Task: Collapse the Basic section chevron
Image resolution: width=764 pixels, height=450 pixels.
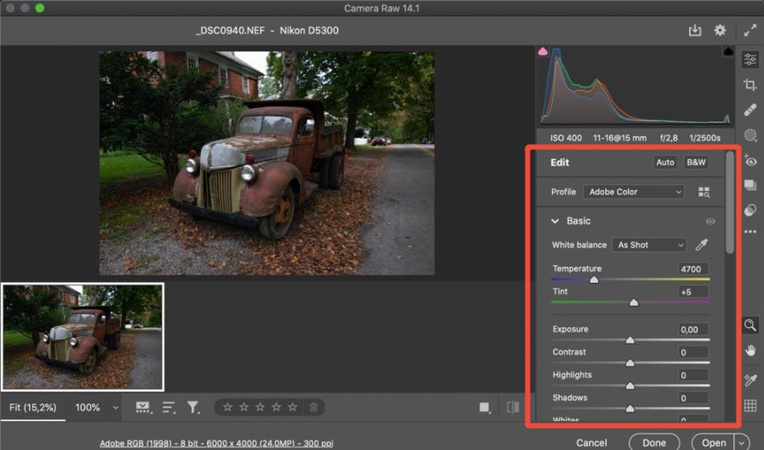Action: click(x=554, y=221)
